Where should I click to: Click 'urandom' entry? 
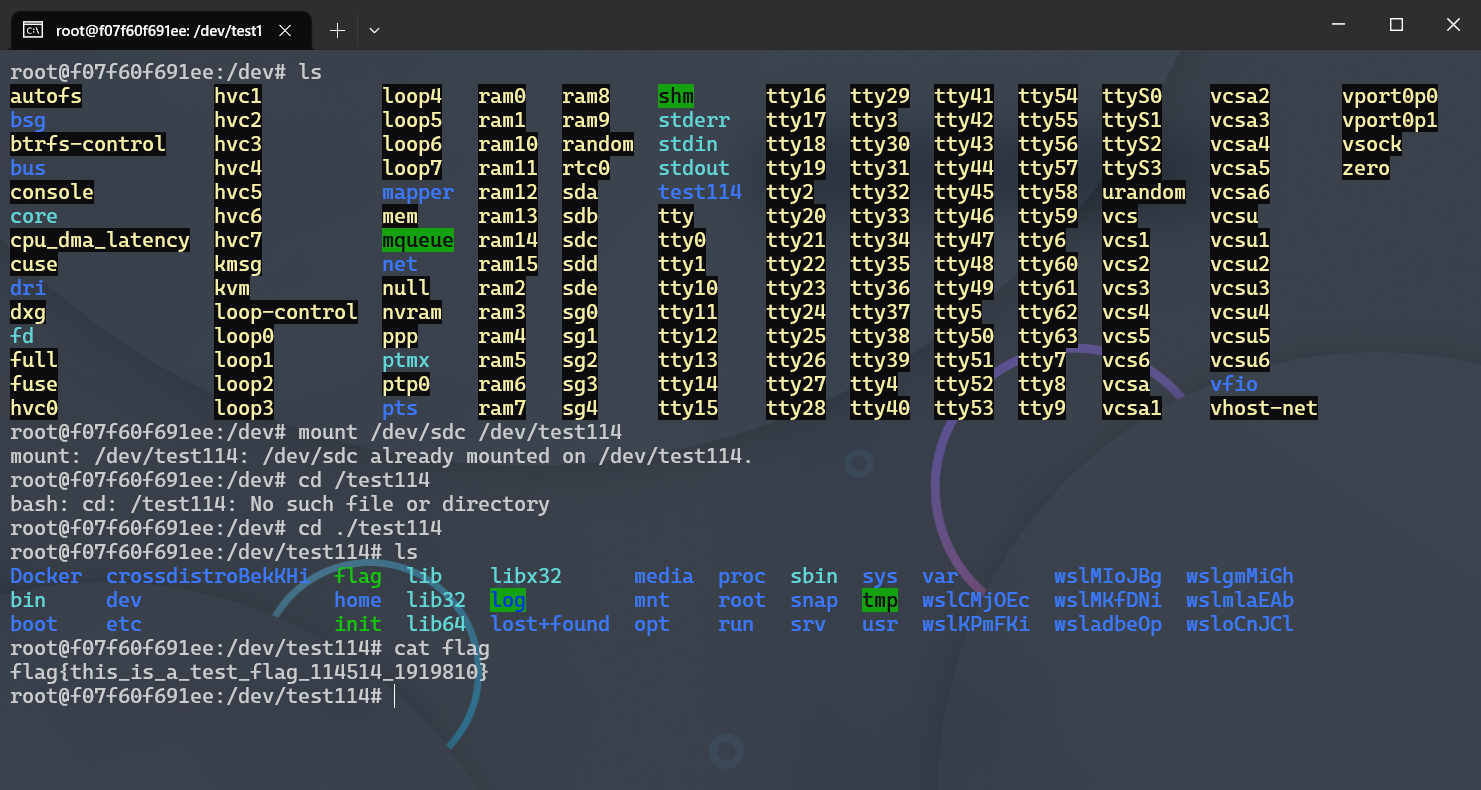pyautogui.click(x=1144, y=192)
